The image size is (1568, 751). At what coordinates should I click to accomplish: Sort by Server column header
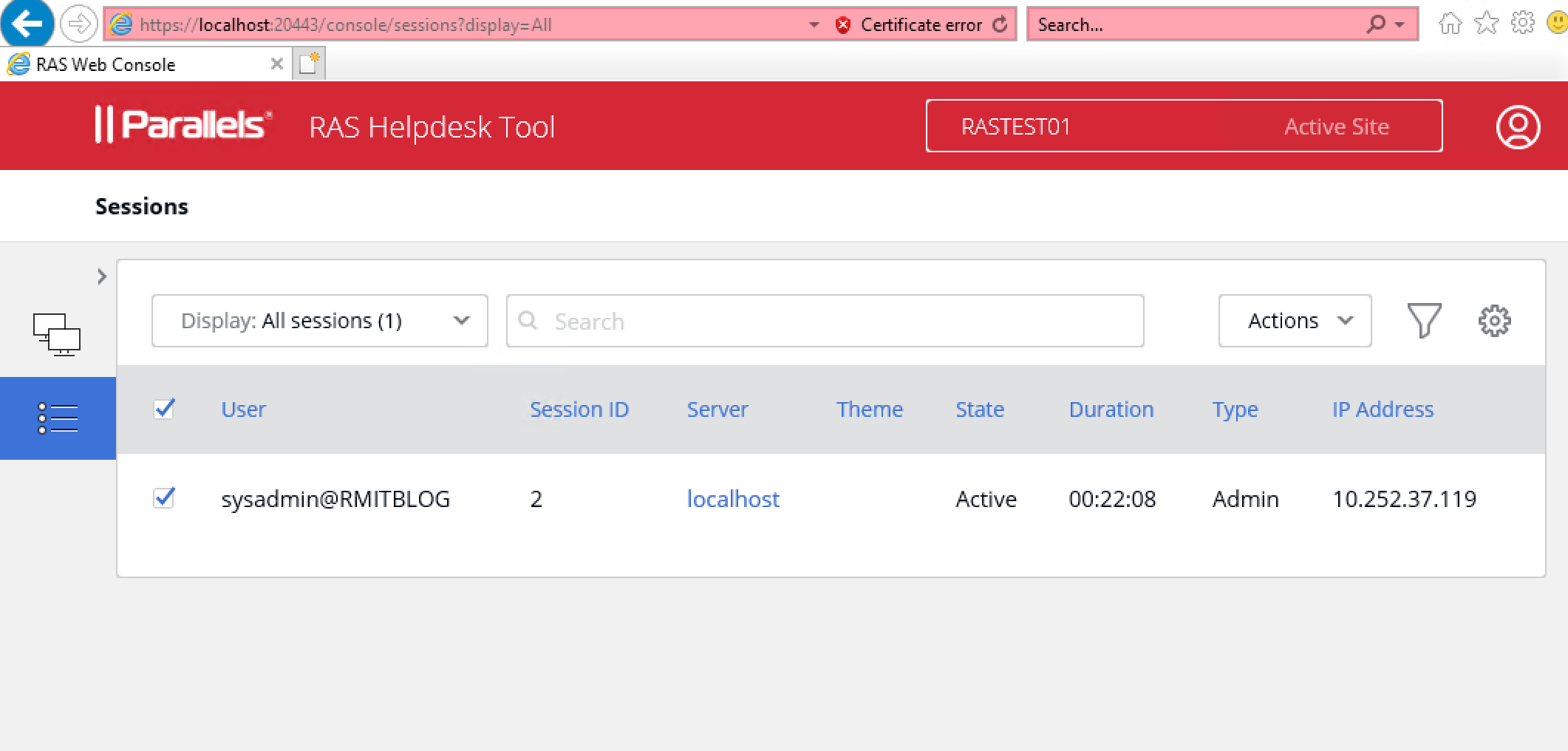click(x=717, y=410)
